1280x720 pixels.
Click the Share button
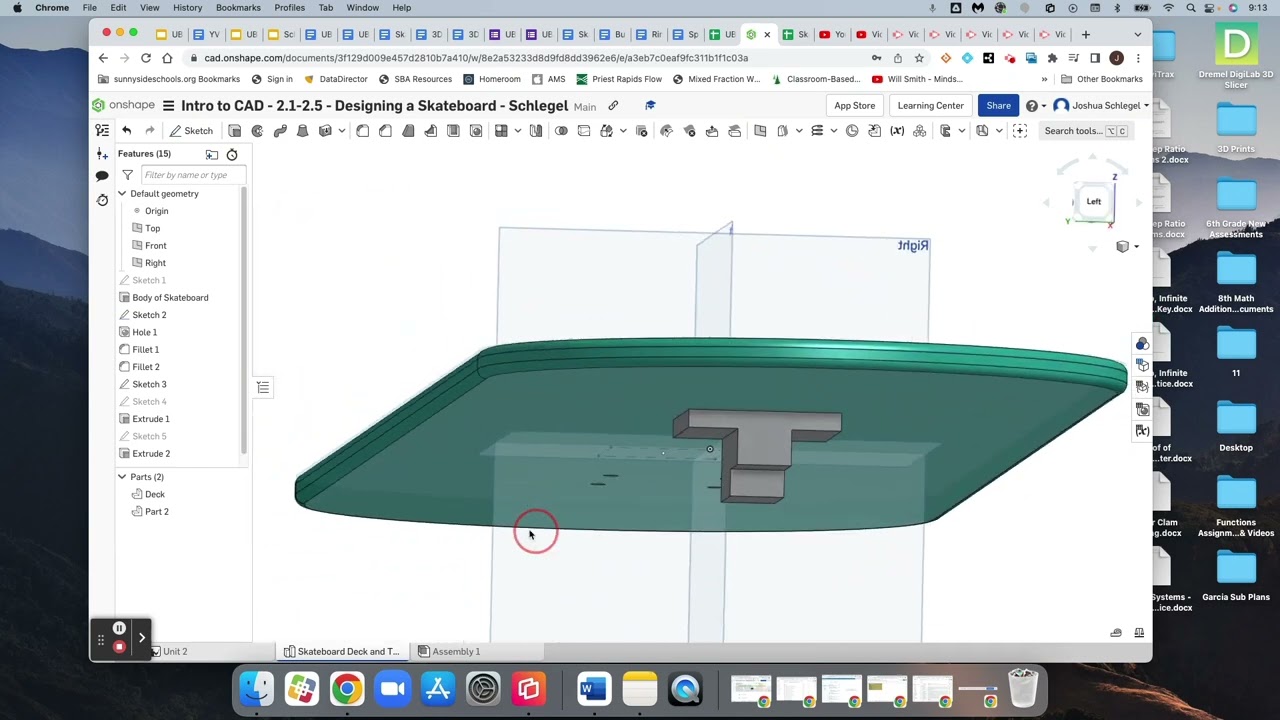[x=998, y=105]
